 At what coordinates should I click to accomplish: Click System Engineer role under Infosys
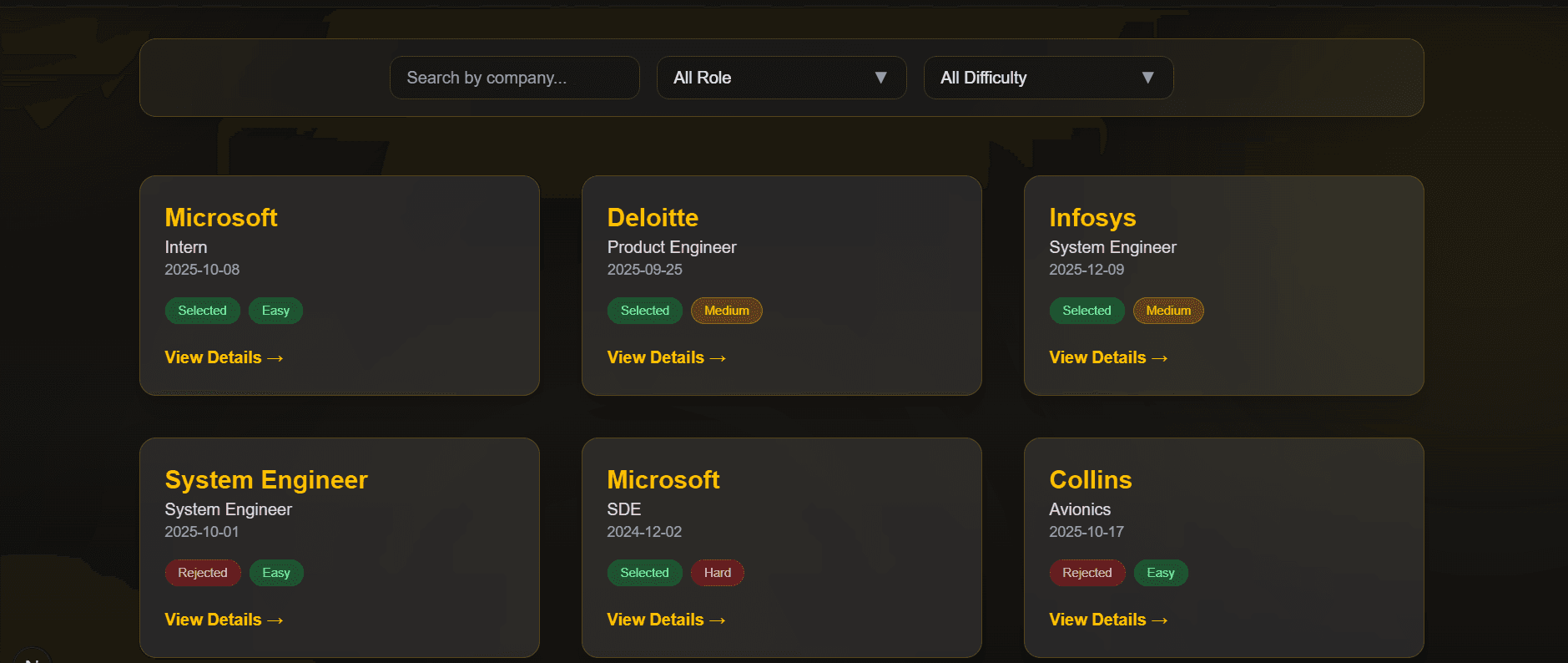pos(1112,247)
